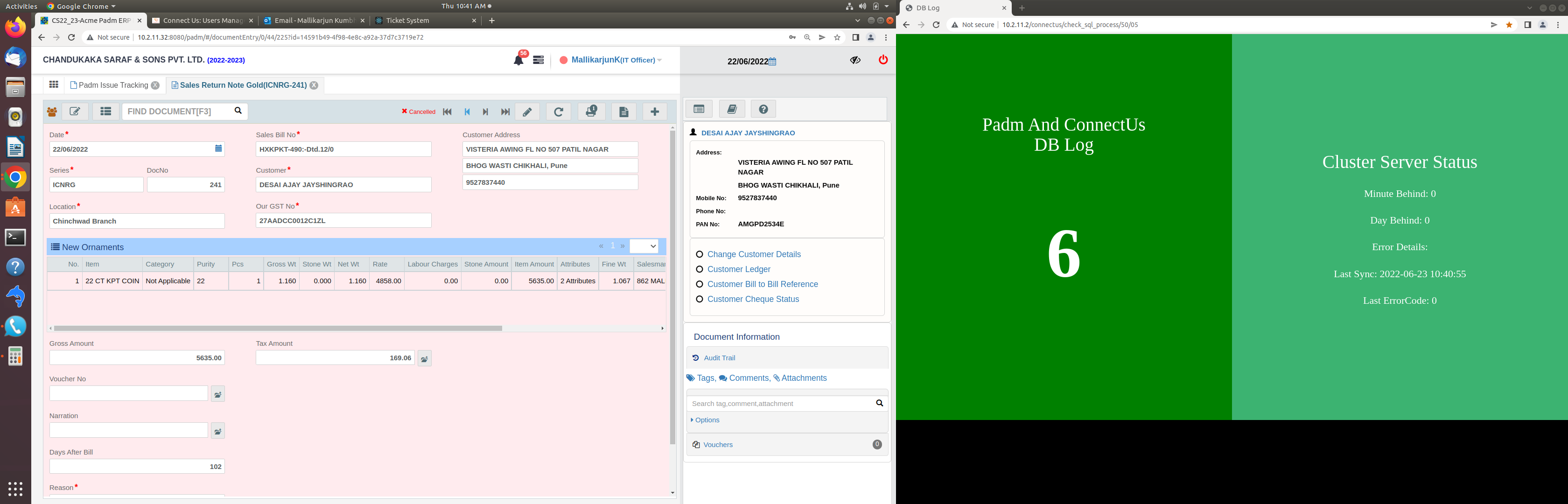Open the apps grid icon before Padm Issue Tracking

point(54,84)
